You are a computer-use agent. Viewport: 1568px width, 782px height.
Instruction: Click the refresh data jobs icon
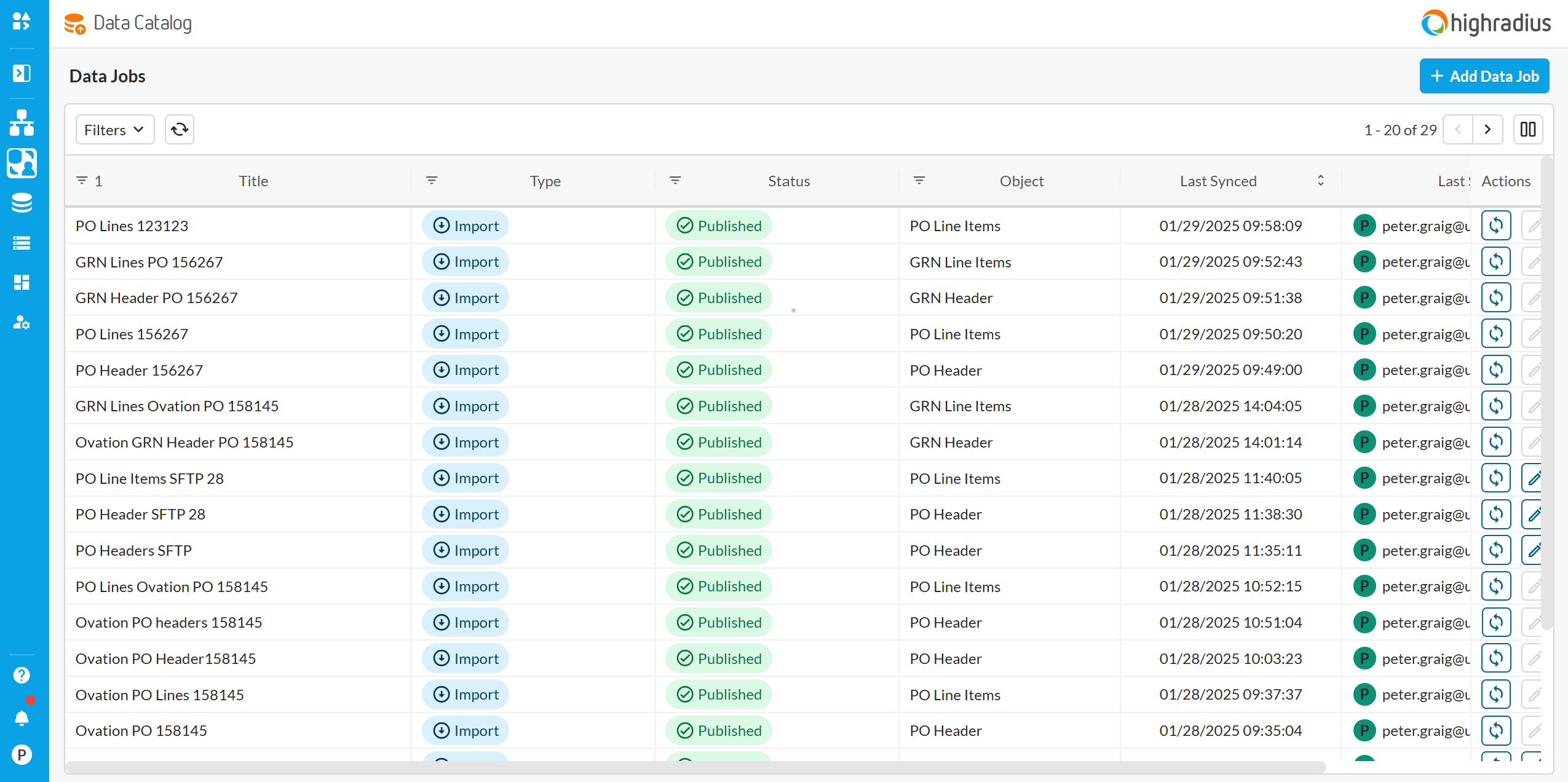[180, 129]
